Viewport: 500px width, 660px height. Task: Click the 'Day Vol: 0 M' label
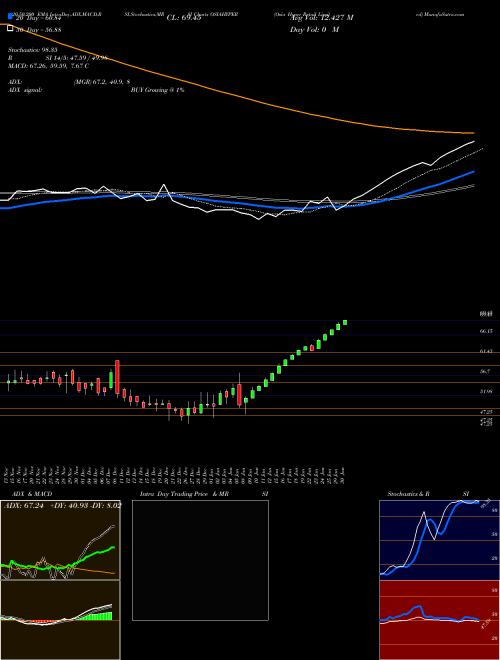(314, 29)
